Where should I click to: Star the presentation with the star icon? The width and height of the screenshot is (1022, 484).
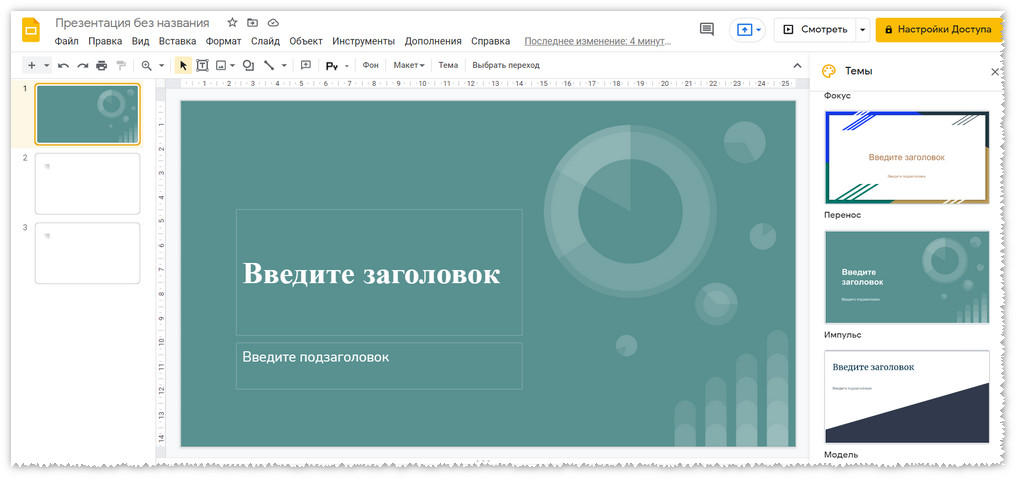232,22
